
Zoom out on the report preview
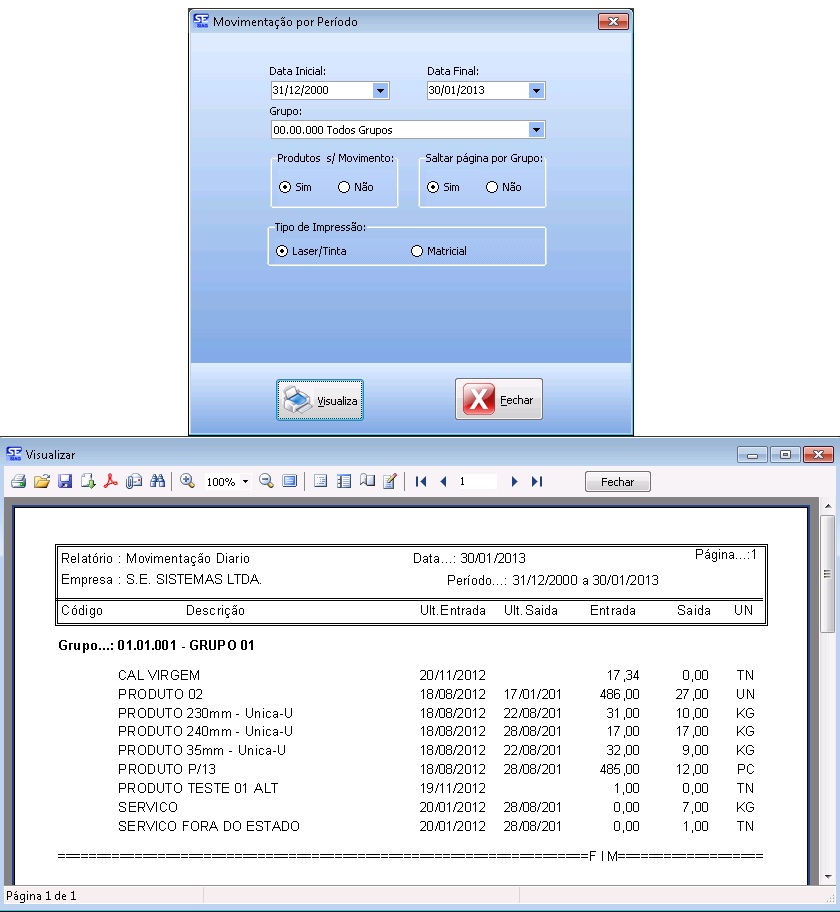[266, 482]
